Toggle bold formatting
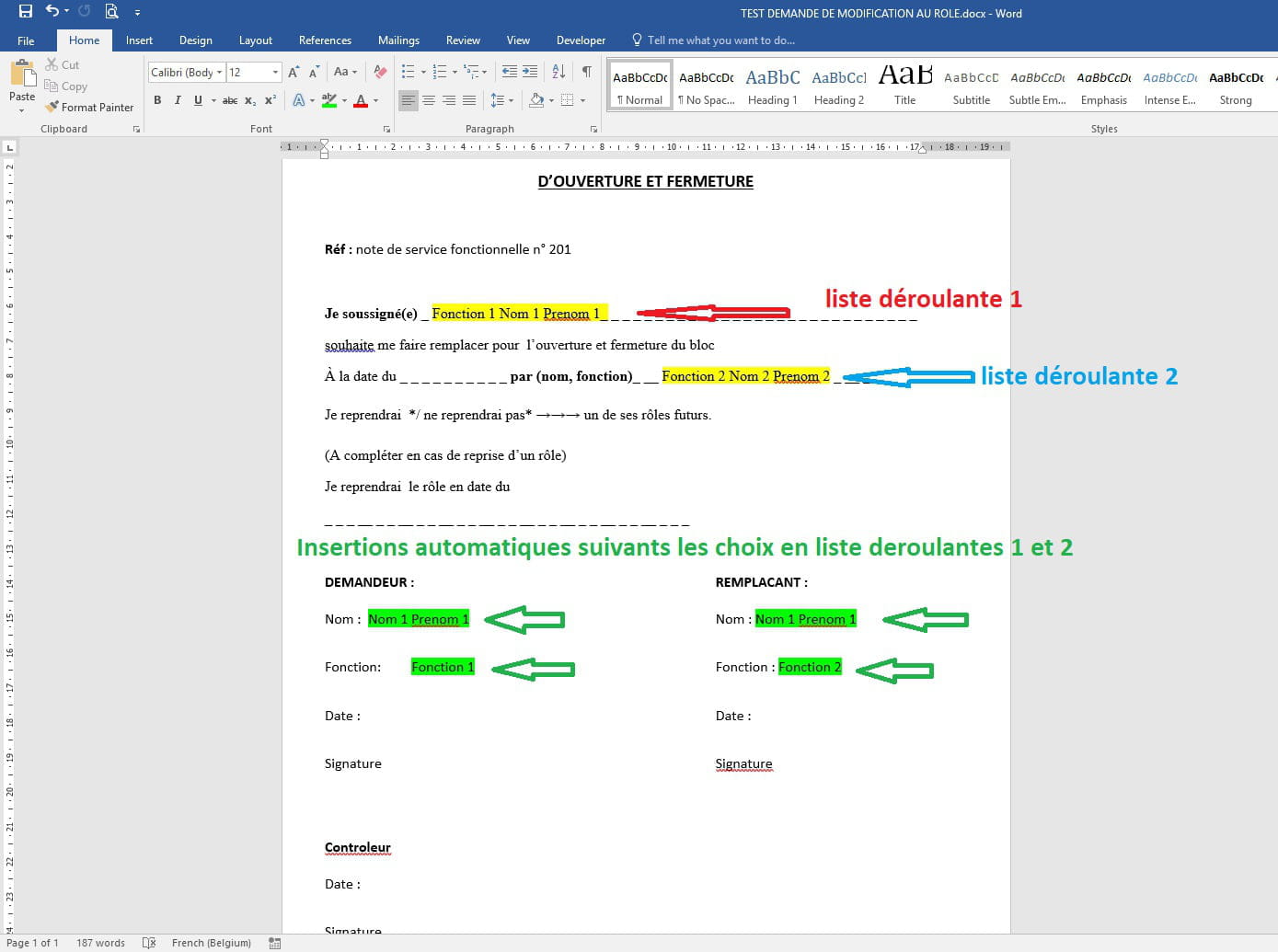The image size is (1278, 952). point(157,100)
